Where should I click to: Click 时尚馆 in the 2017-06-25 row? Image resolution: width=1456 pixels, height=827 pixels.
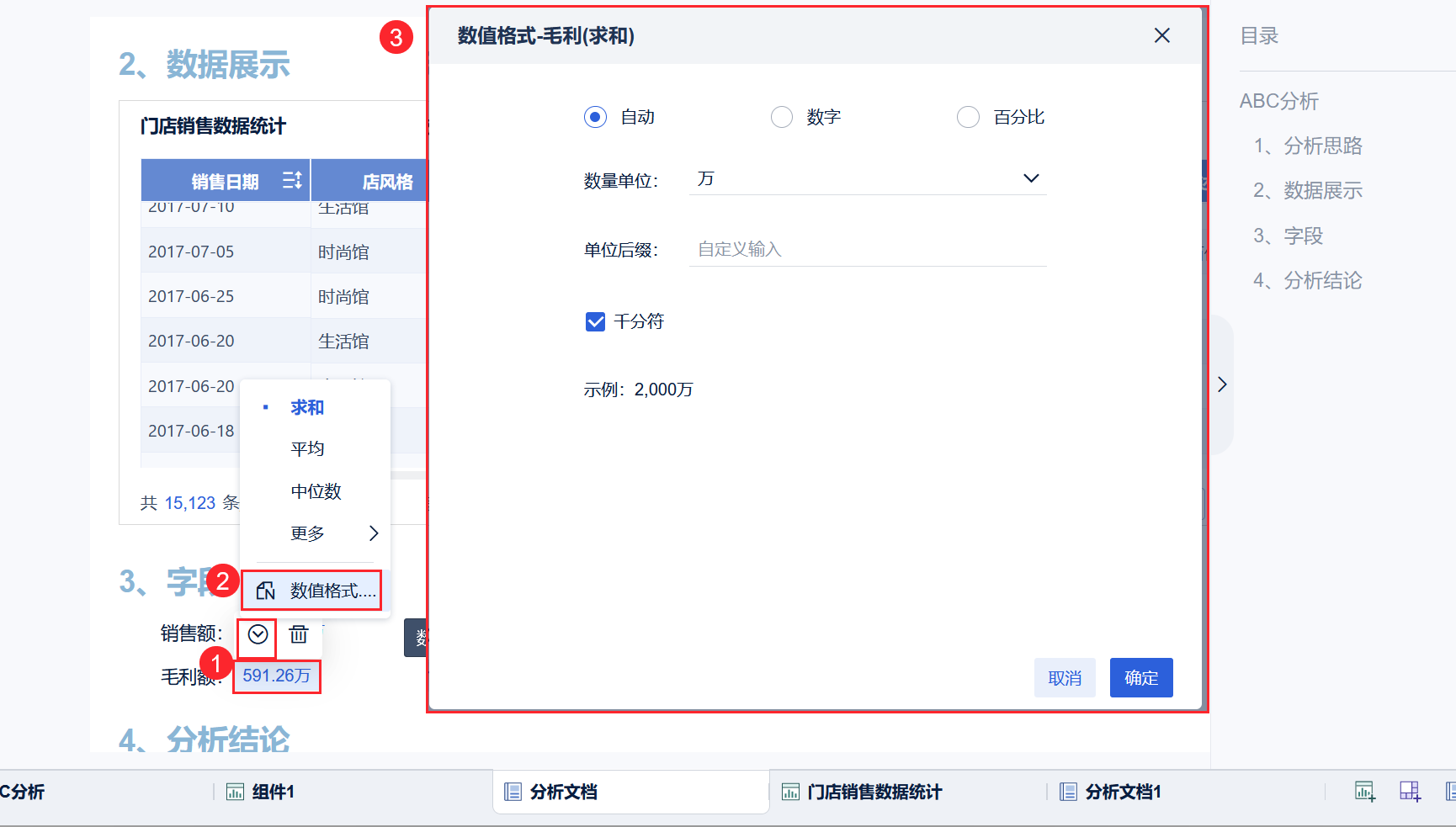pyautogui.click(x=343, y=297)
